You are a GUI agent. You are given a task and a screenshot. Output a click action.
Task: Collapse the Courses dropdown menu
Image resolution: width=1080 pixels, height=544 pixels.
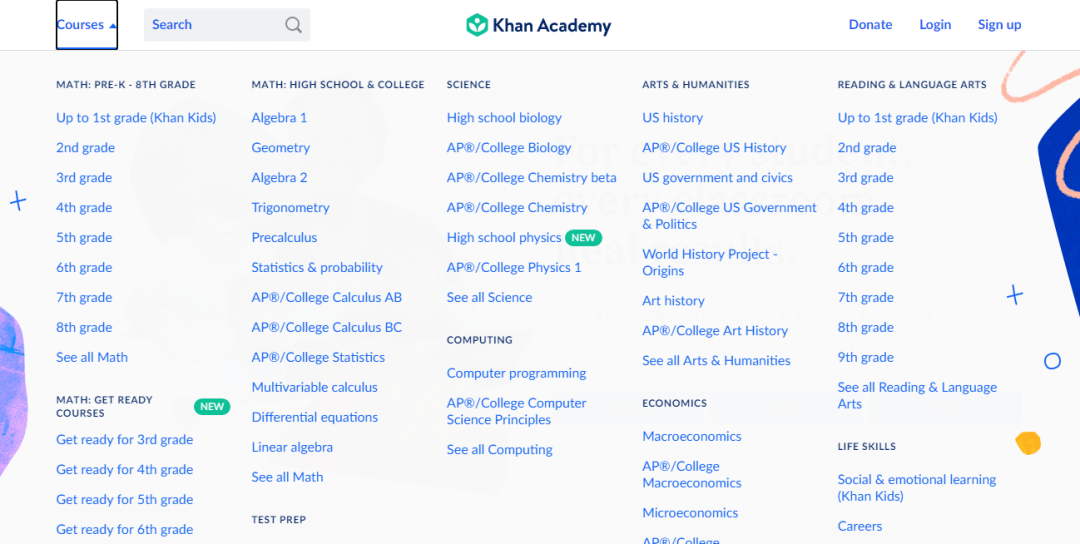click(87, 25)
